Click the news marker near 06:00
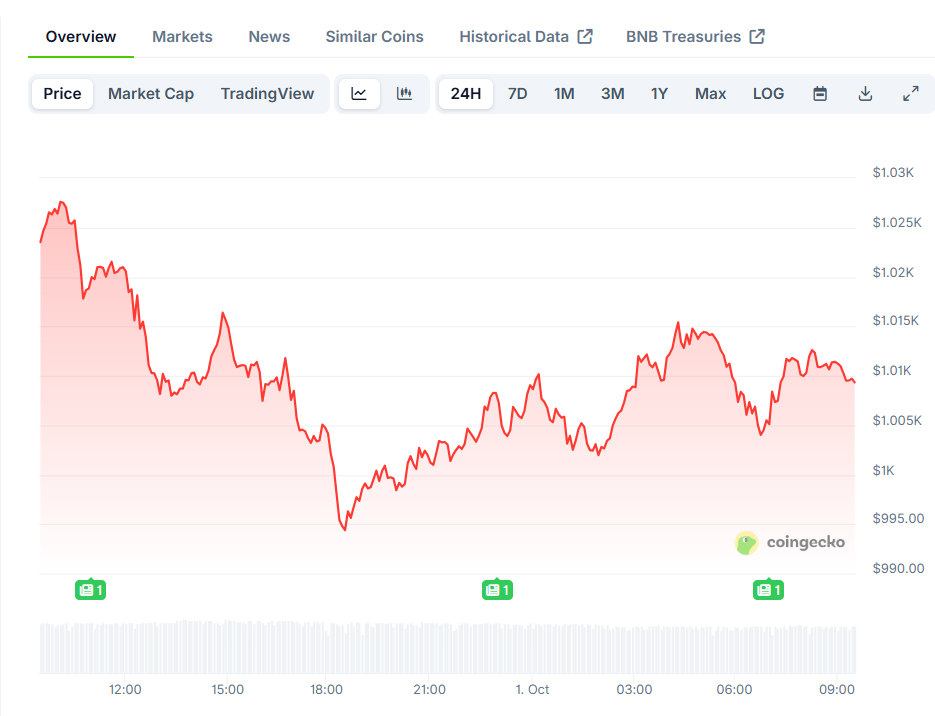This screenshot has width=935, height=716. [x=767, y=590]
